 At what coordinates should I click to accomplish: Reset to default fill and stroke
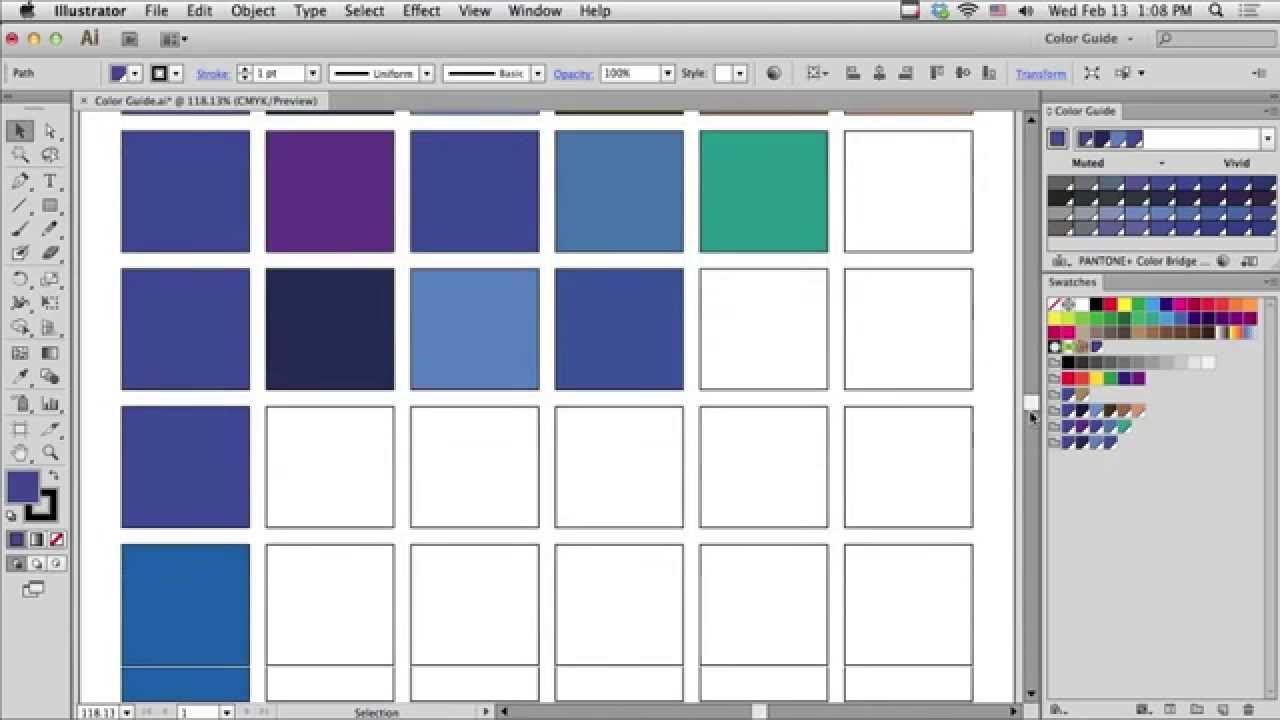pos(12,516)
